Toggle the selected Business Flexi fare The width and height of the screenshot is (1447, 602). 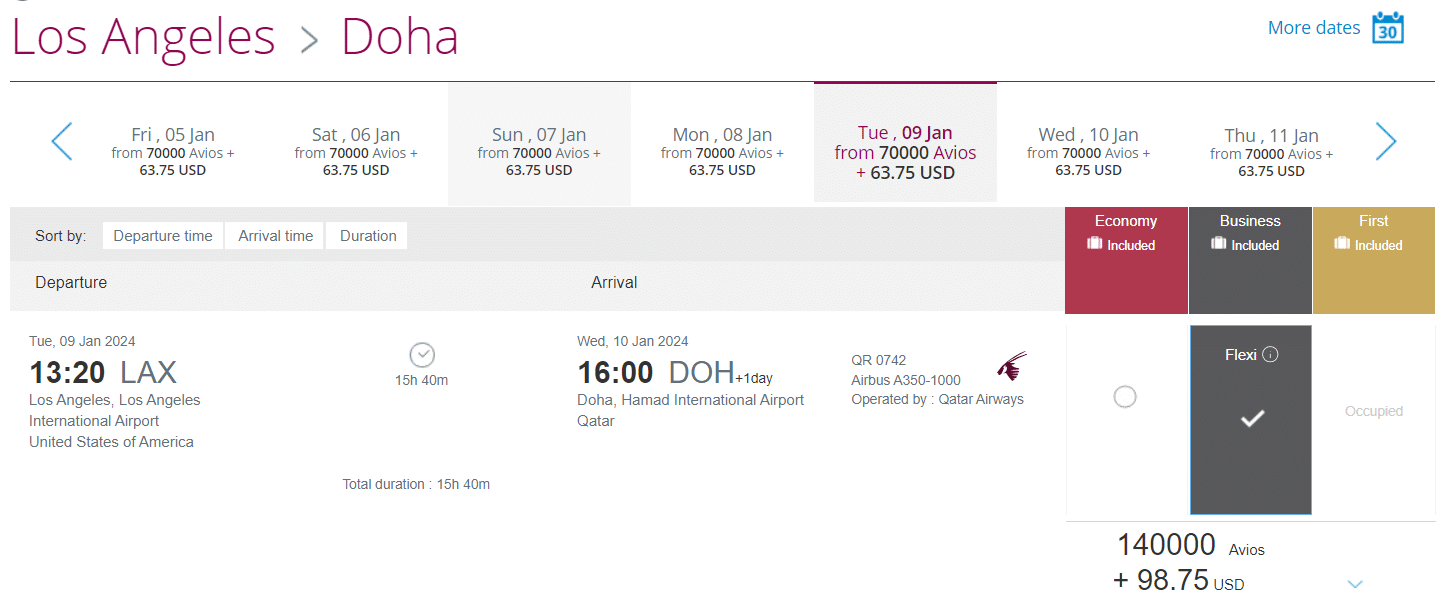(x=1251, y=419)
